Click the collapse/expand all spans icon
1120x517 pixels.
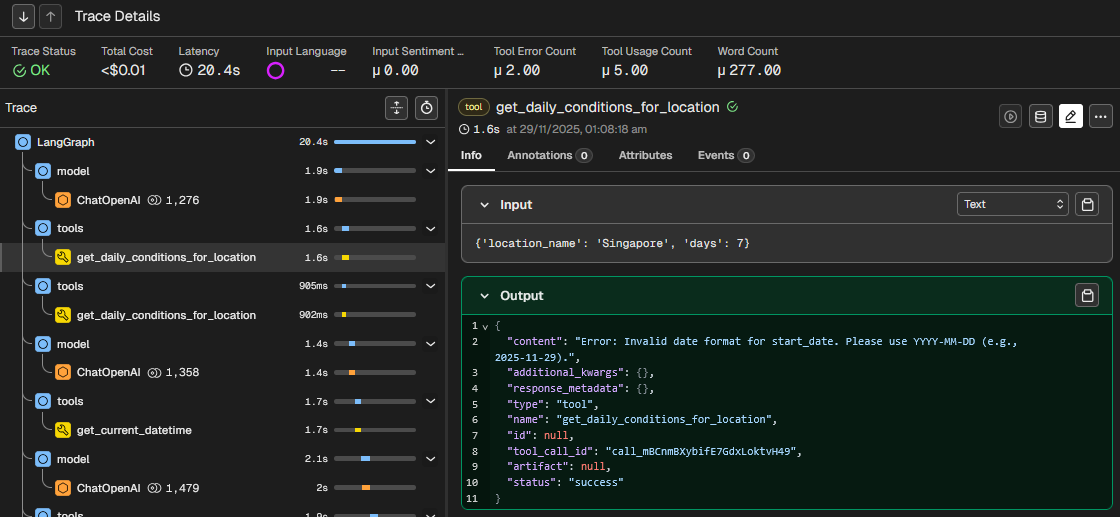(x=397, y=108)
